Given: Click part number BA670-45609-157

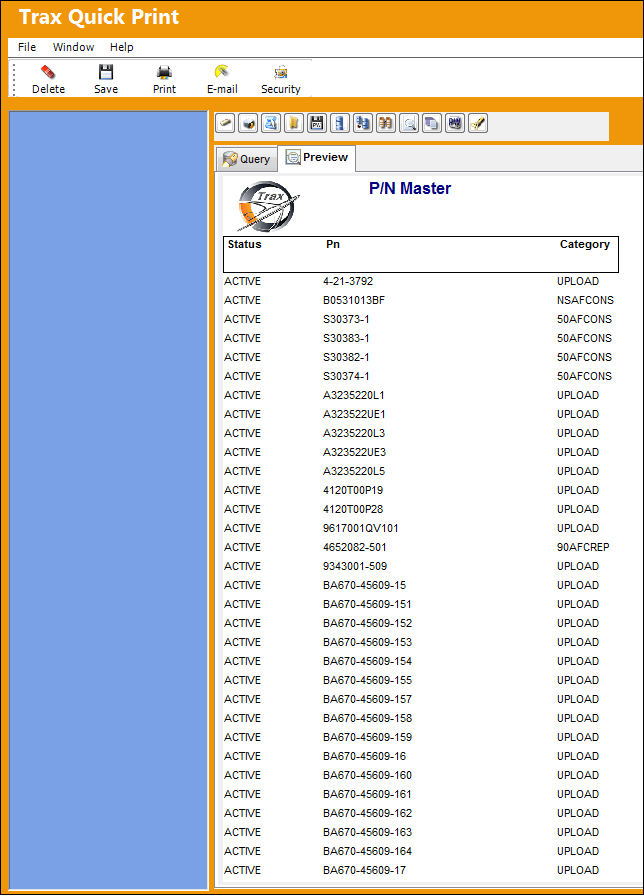Looking at the screenshot, I should coord(367,699).
